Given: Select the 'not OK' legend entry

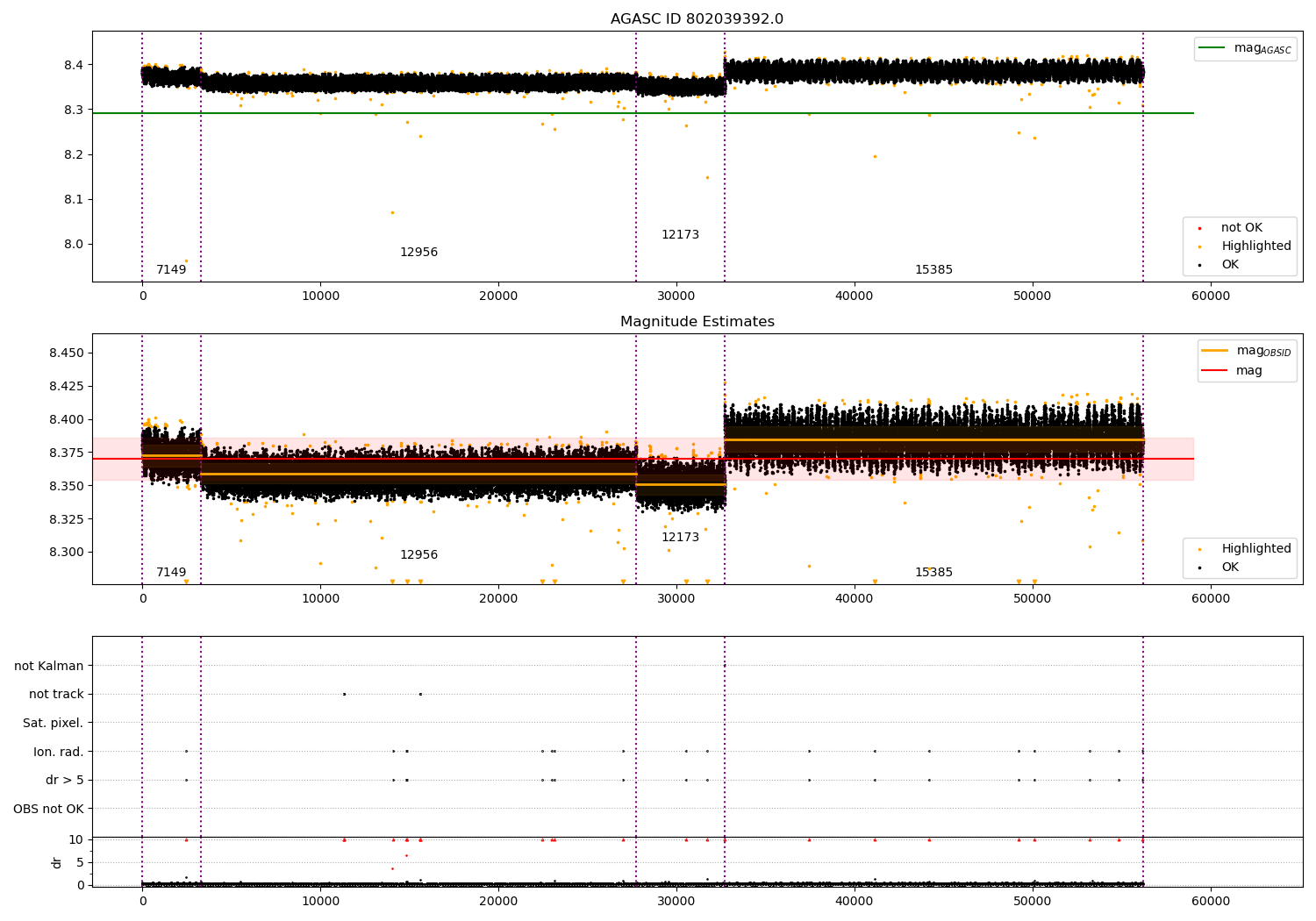Looking at the screenshot, I should pyautogui.click(x=1241, y=228).
